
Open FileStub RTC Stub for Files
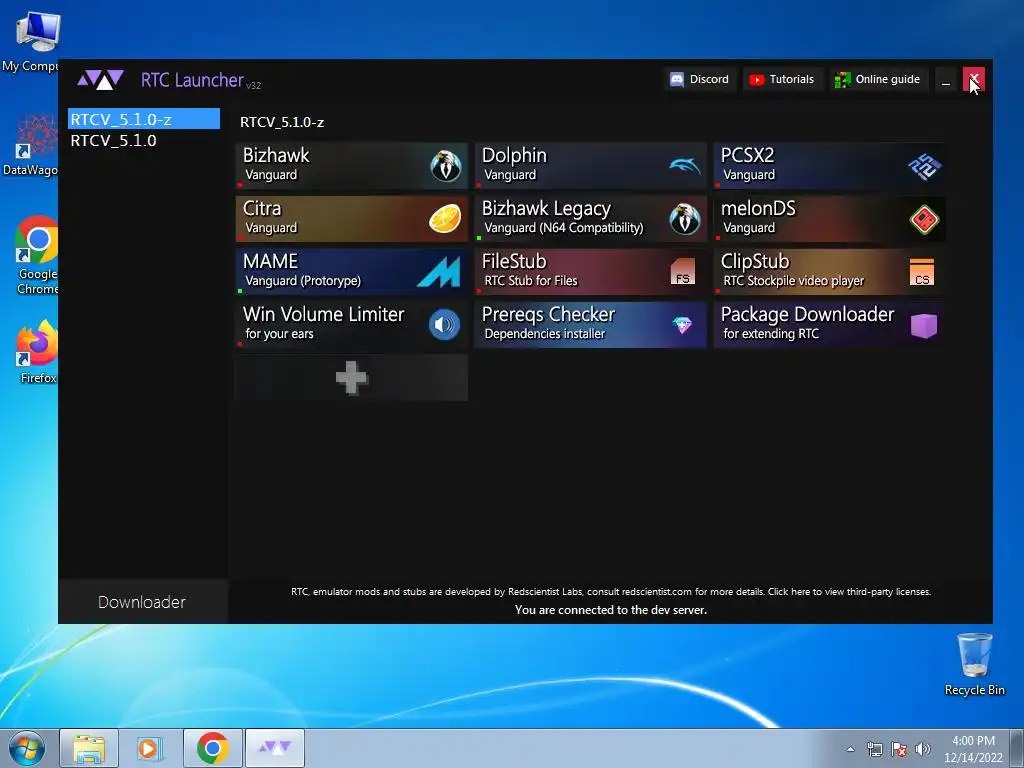[590, 272]
